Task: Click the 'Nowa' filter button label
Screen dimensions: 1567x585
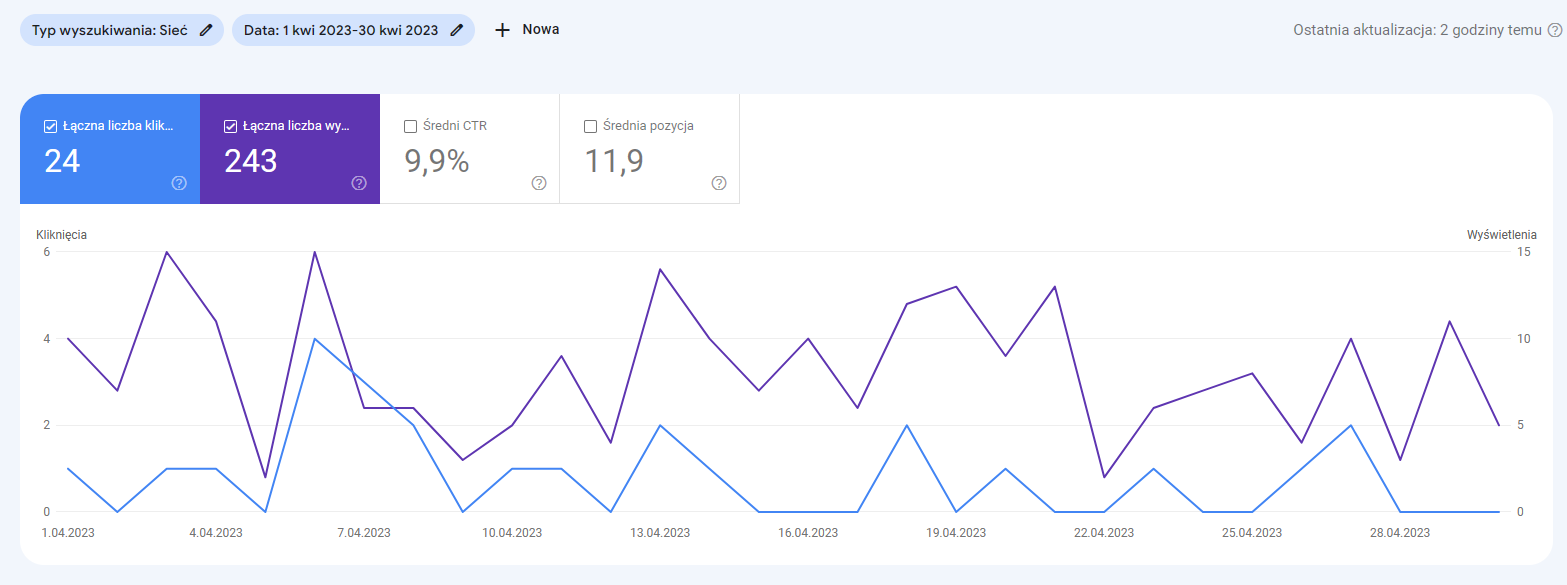Action: point(541,30)
